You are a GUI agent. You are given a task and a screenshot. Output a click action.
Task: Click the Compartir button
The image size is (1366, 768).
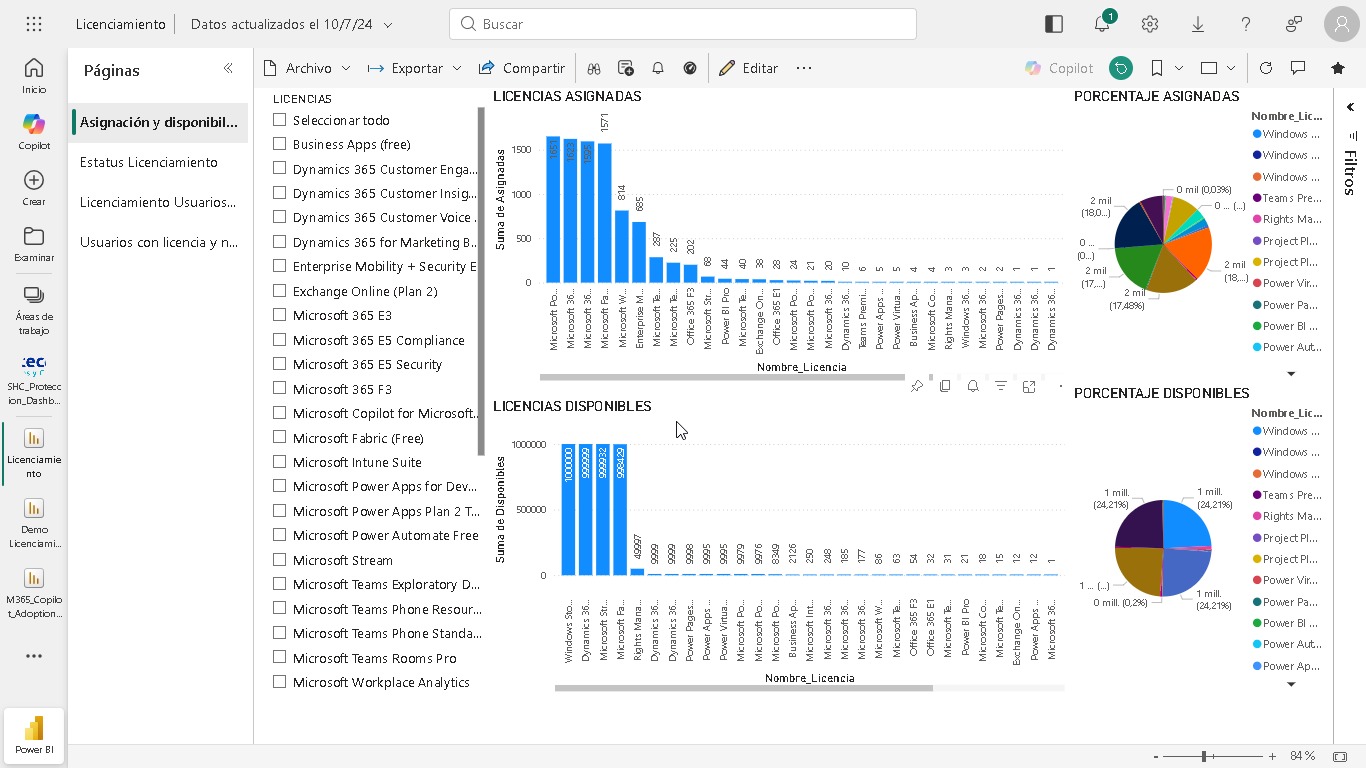[x=522, y=68]
